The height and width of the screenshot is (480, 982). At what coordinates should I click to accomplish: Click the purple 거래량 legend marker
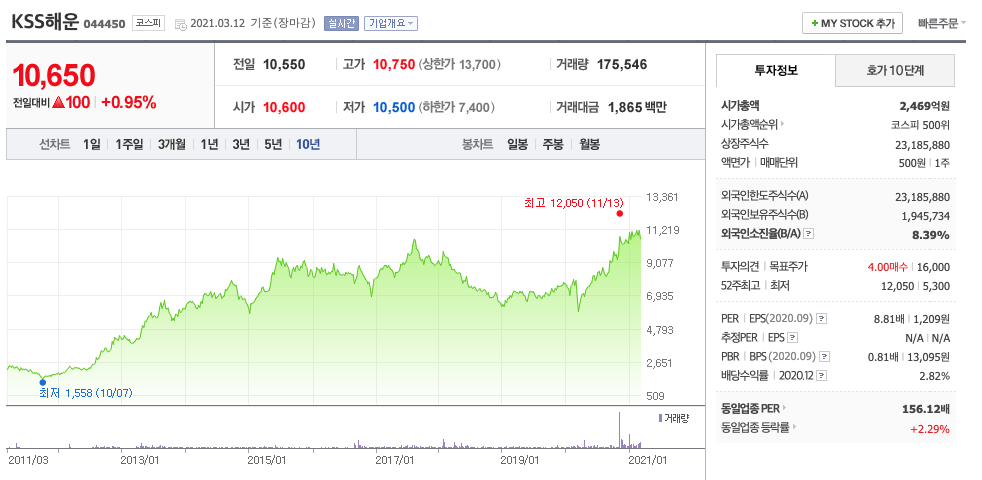(x=660, y=418)
